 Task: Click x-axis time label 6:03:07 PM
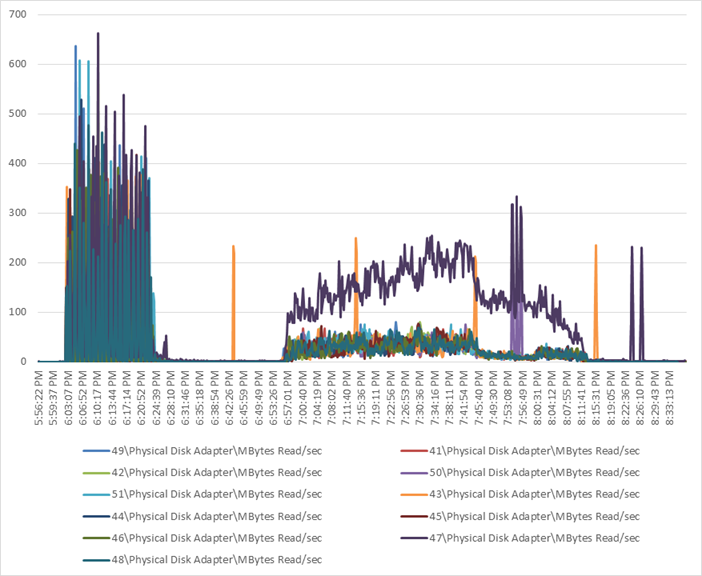[68, 398]
